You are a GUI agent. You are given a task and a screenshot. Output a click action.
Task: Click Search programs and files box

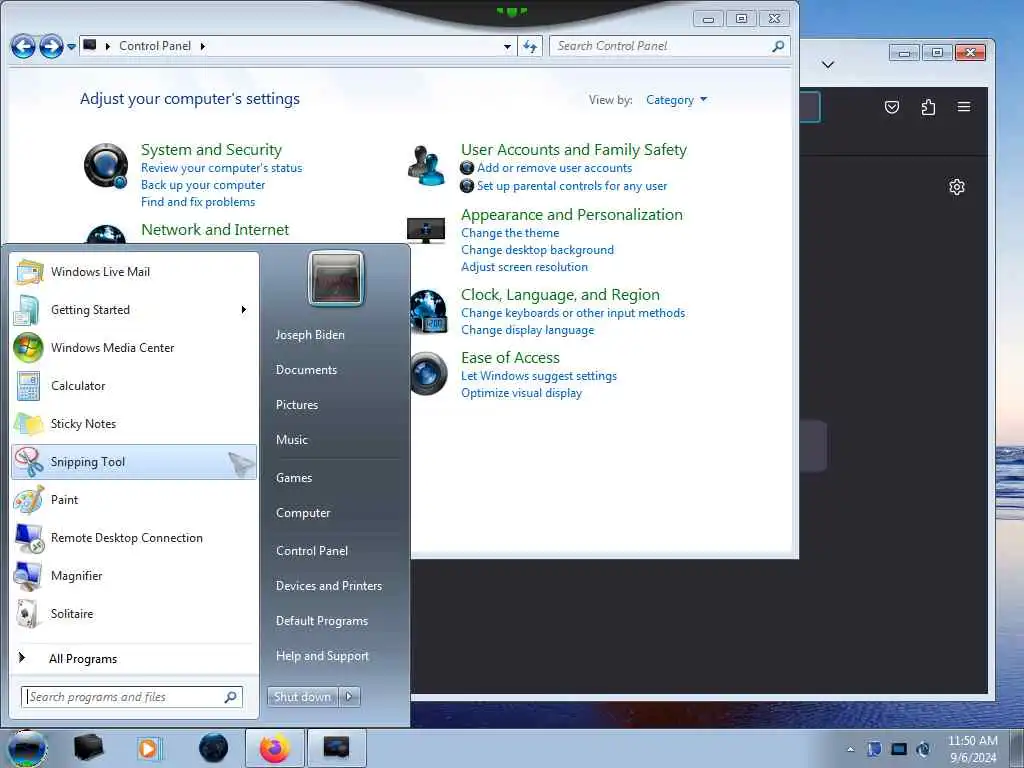tap(132, 697)
